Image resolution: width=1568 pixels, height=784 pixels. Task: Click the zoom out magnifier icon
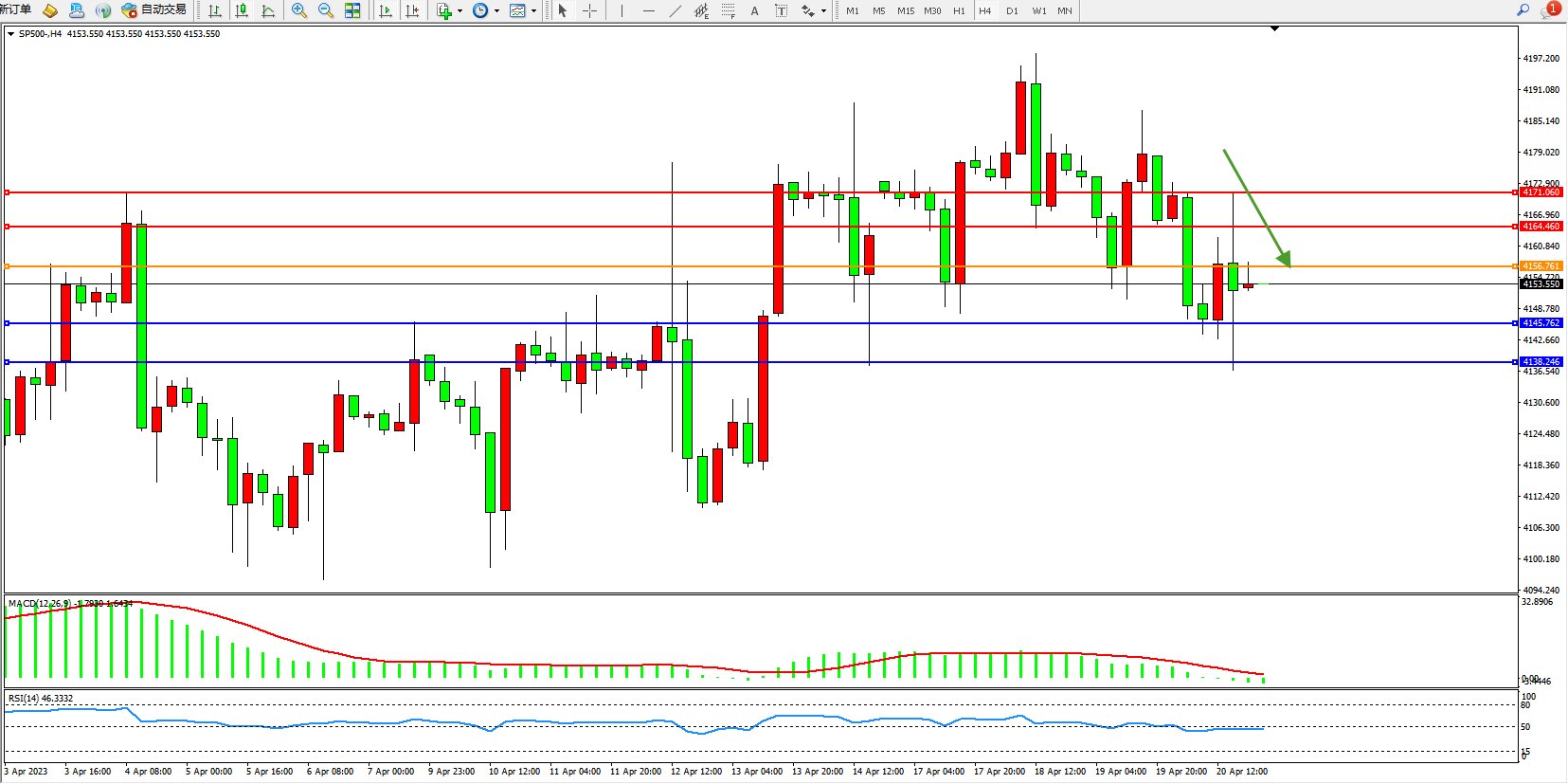click(326, 10)
